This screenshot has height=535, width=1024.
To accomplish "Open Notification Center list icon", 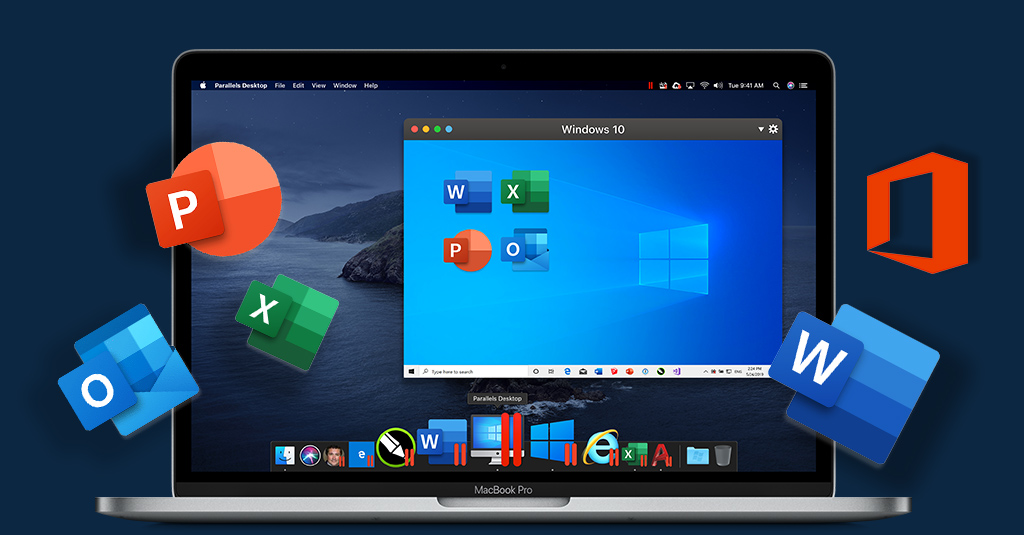I will [803, 86].
